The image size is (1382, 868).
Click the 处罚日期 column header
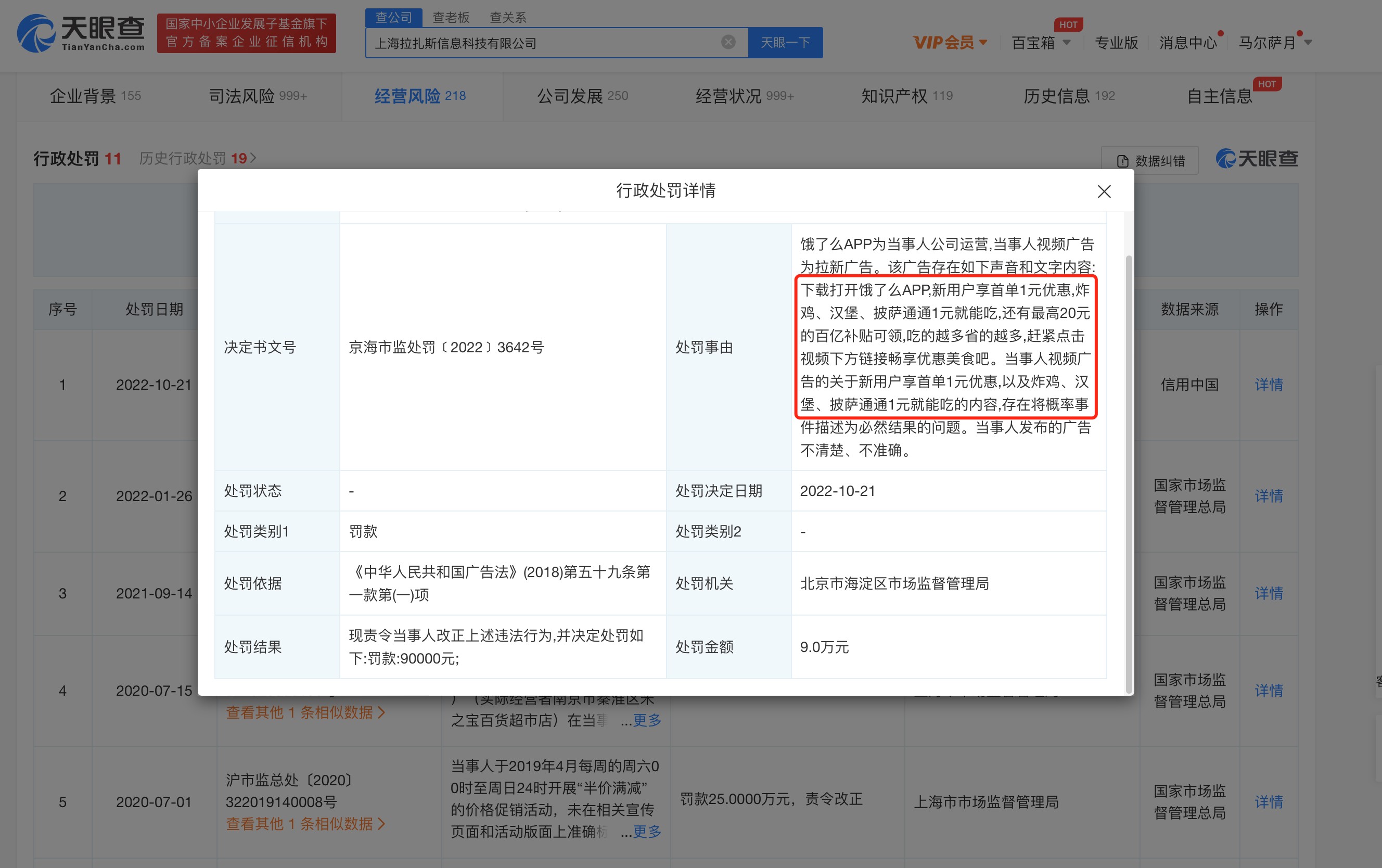coord(155,310)
